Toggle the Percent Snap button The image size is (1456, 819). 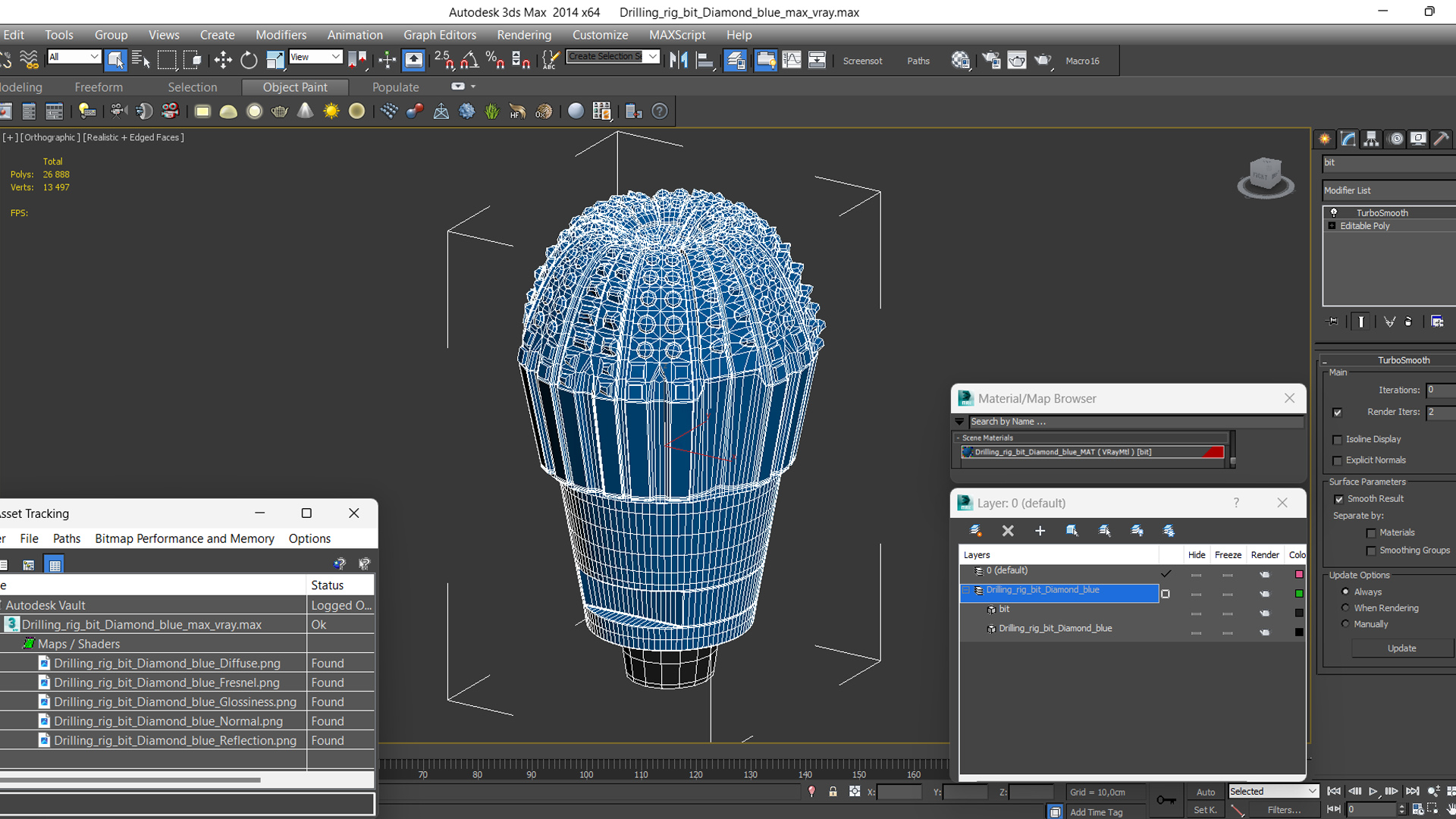(x=495, y=60)
